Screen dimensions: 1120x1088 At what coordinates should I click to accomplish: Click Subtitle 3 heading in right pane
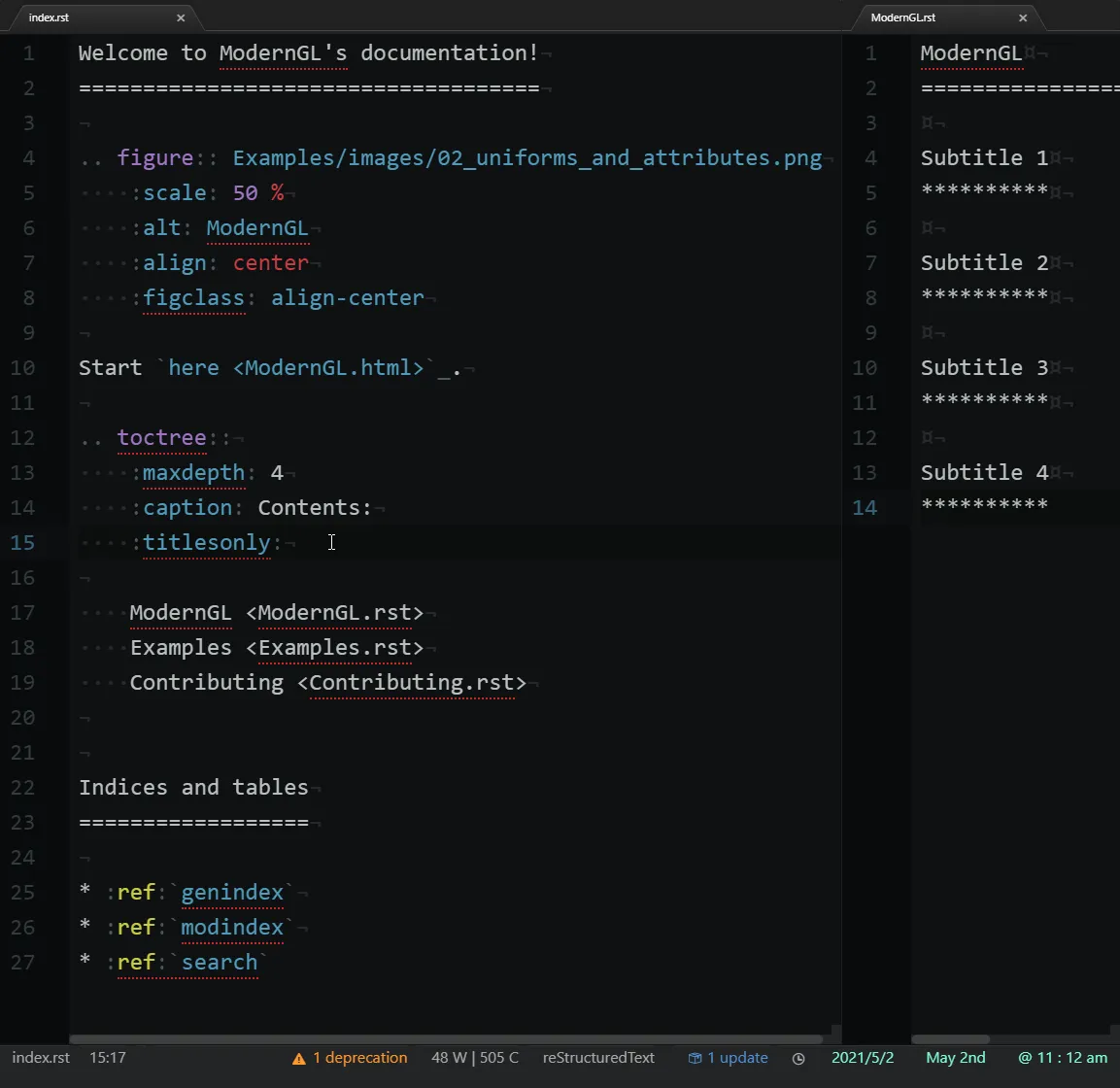coord(984,368)
